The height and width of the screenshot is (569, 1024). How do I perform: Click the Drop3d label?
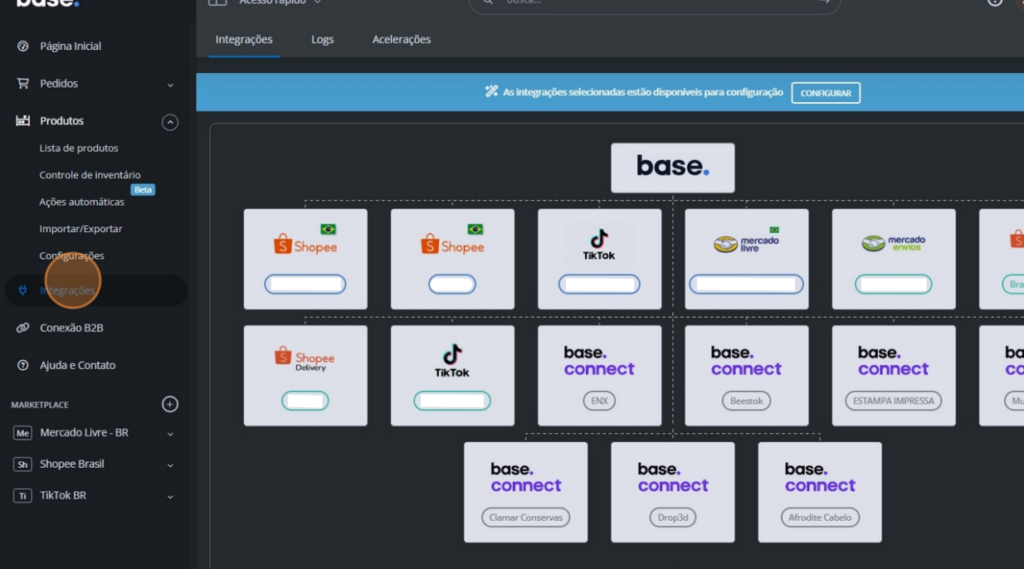pyautogui.click(x=673, y=517)
